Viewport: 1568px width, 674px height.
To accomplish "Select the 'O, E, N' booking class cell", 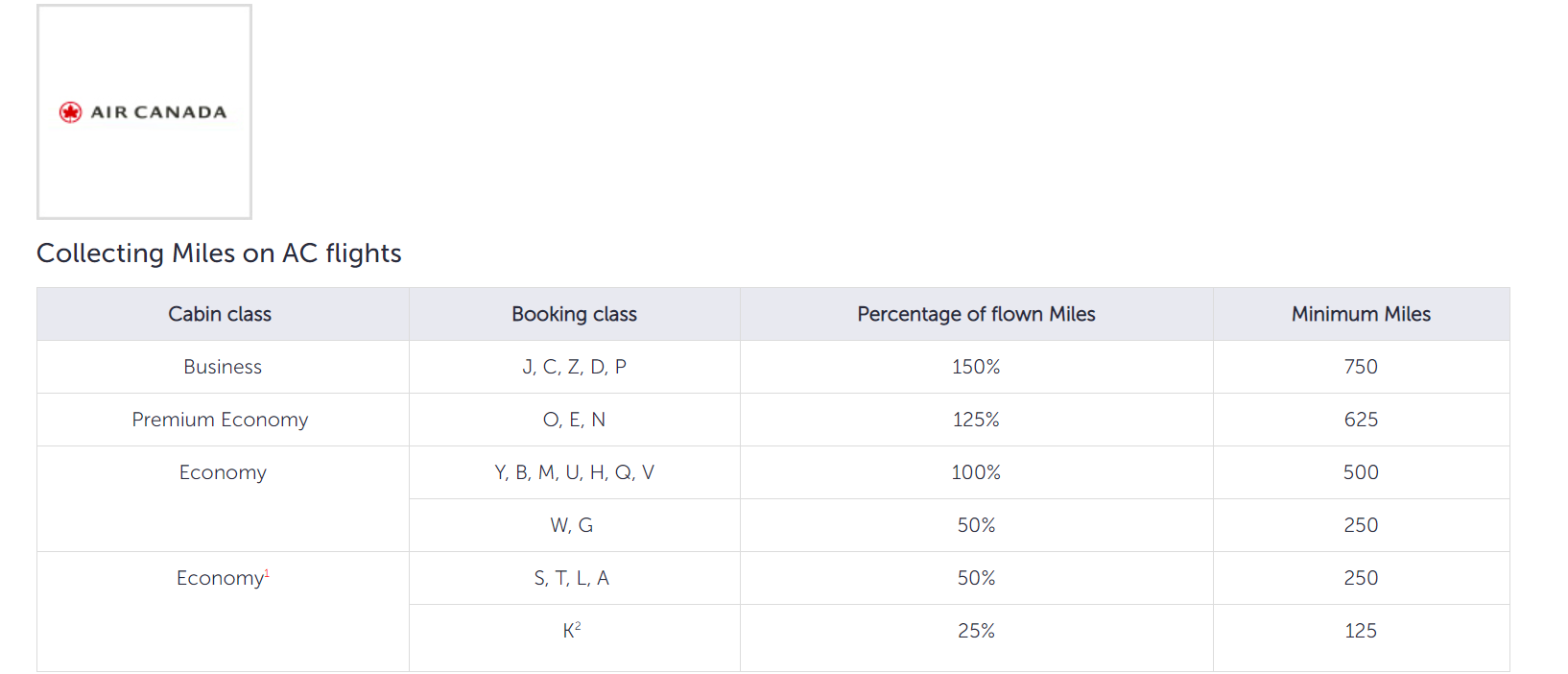I will [574, 420].
